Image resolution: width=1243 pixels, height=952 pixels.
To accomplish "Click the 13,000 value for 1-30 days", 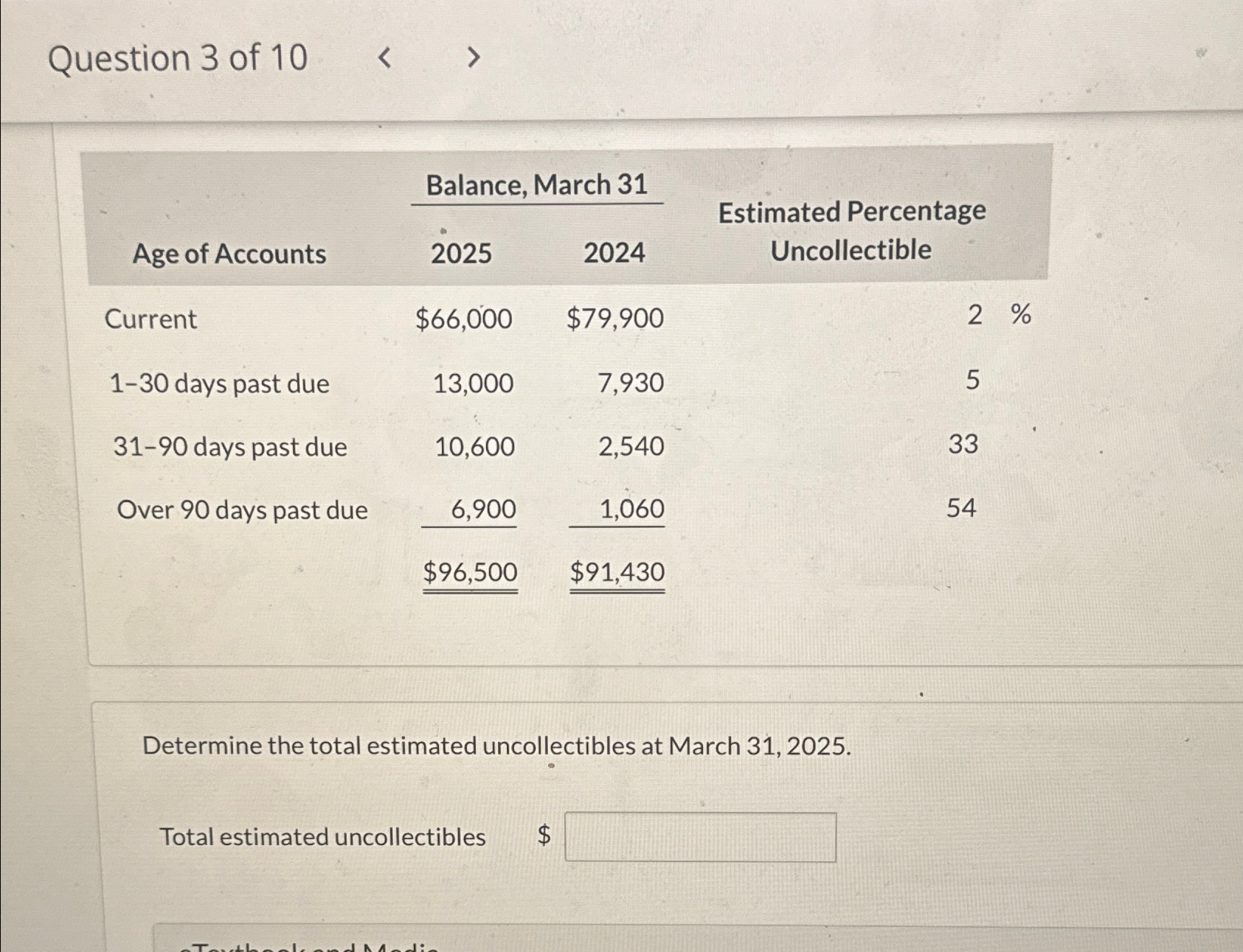I will (x=473, y=383).
